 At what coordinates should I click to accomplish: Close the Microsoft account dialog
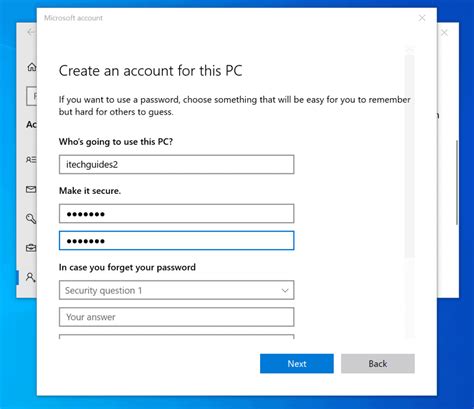tap(422, 18)
